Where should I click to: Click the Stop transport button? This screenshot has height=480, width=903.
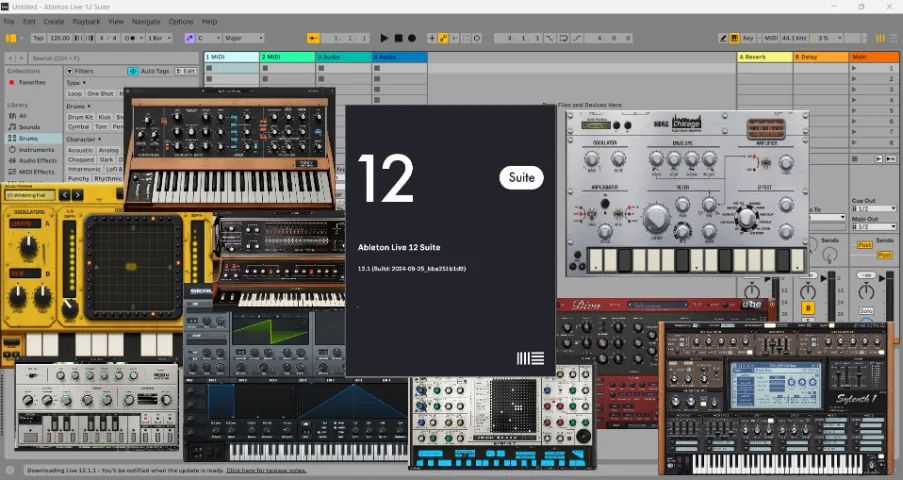point(398,38)
